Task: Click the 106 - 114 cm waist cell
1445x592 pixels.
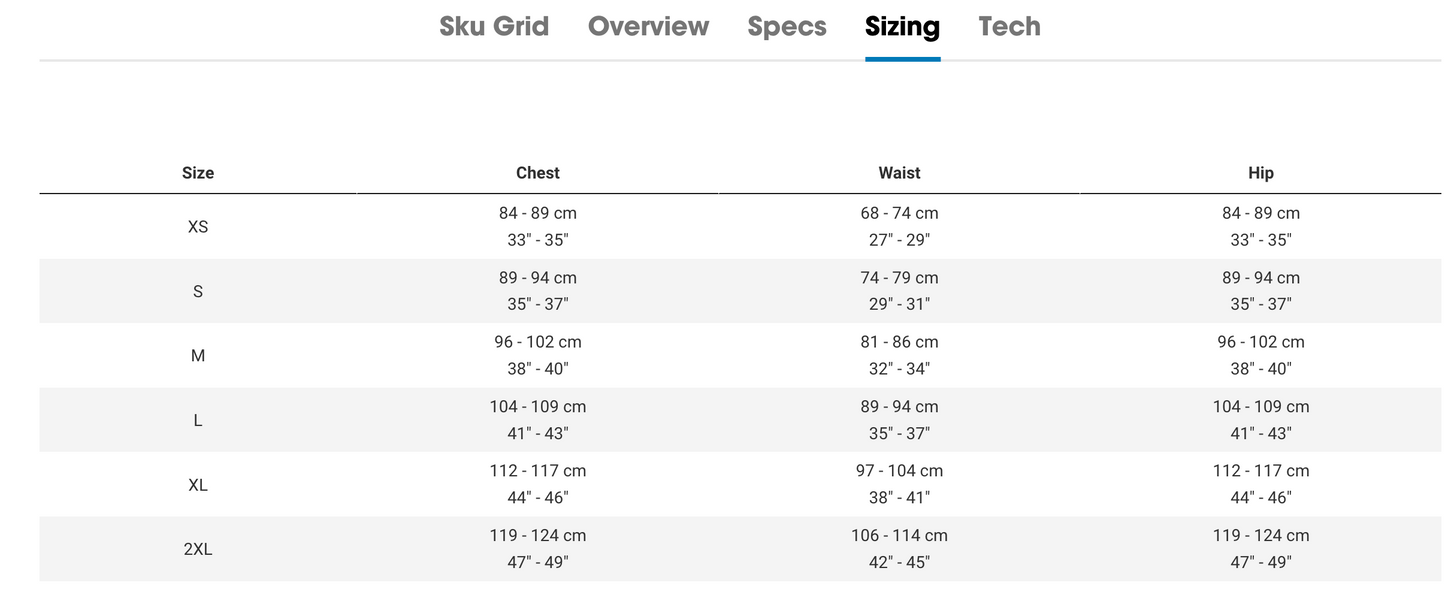Action: pos(899,536)
